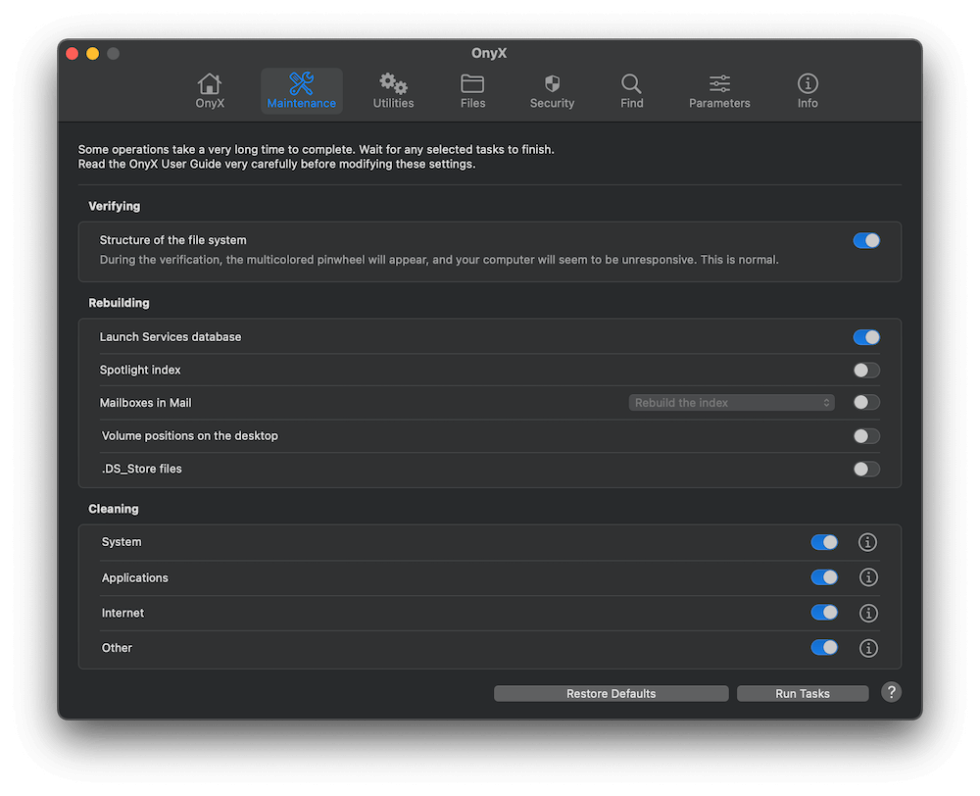The width and height of the screenshot is (980, 796).
Task: Click the Run Tasks button
Action: (802, 693)
